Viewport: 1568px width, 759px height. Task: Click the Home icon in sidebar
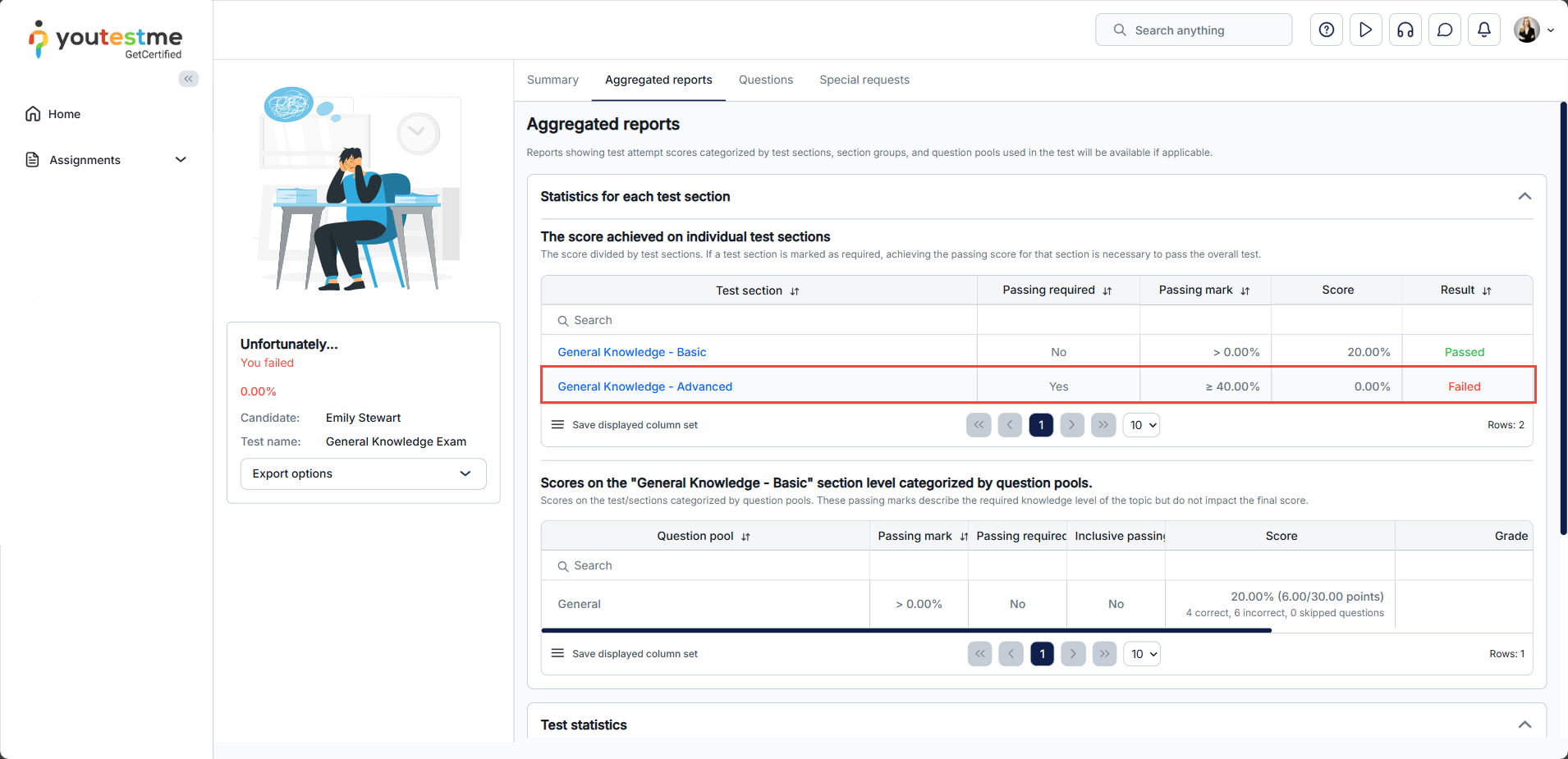point(33,114)
